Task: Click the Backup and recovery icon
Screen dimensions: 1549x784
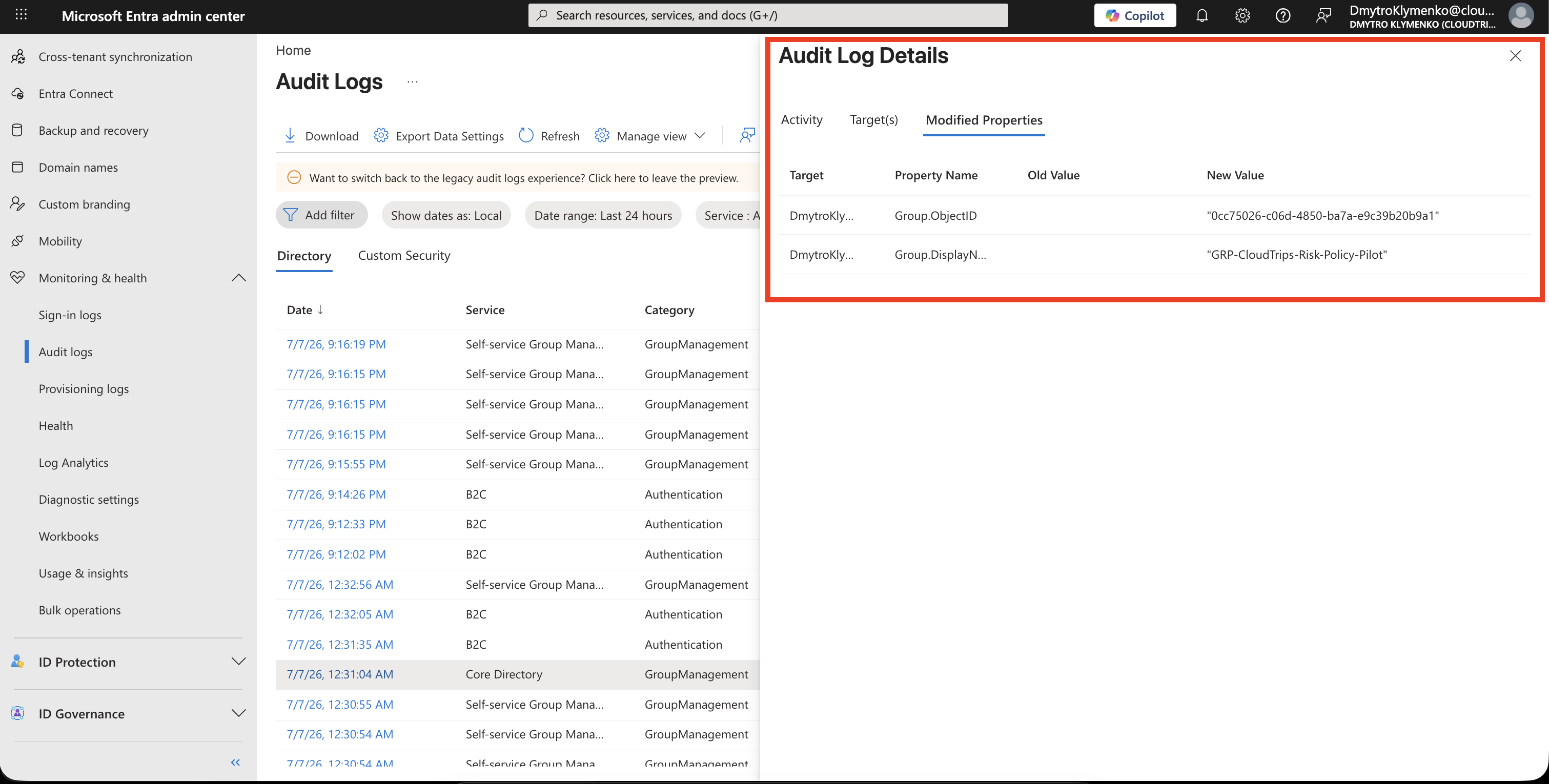Action: (x=18, y=130)
